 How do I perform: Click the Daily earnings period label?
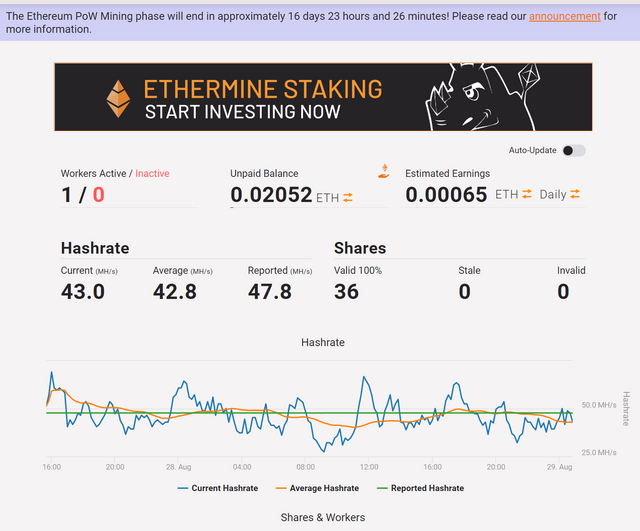[x=553, y=195]
